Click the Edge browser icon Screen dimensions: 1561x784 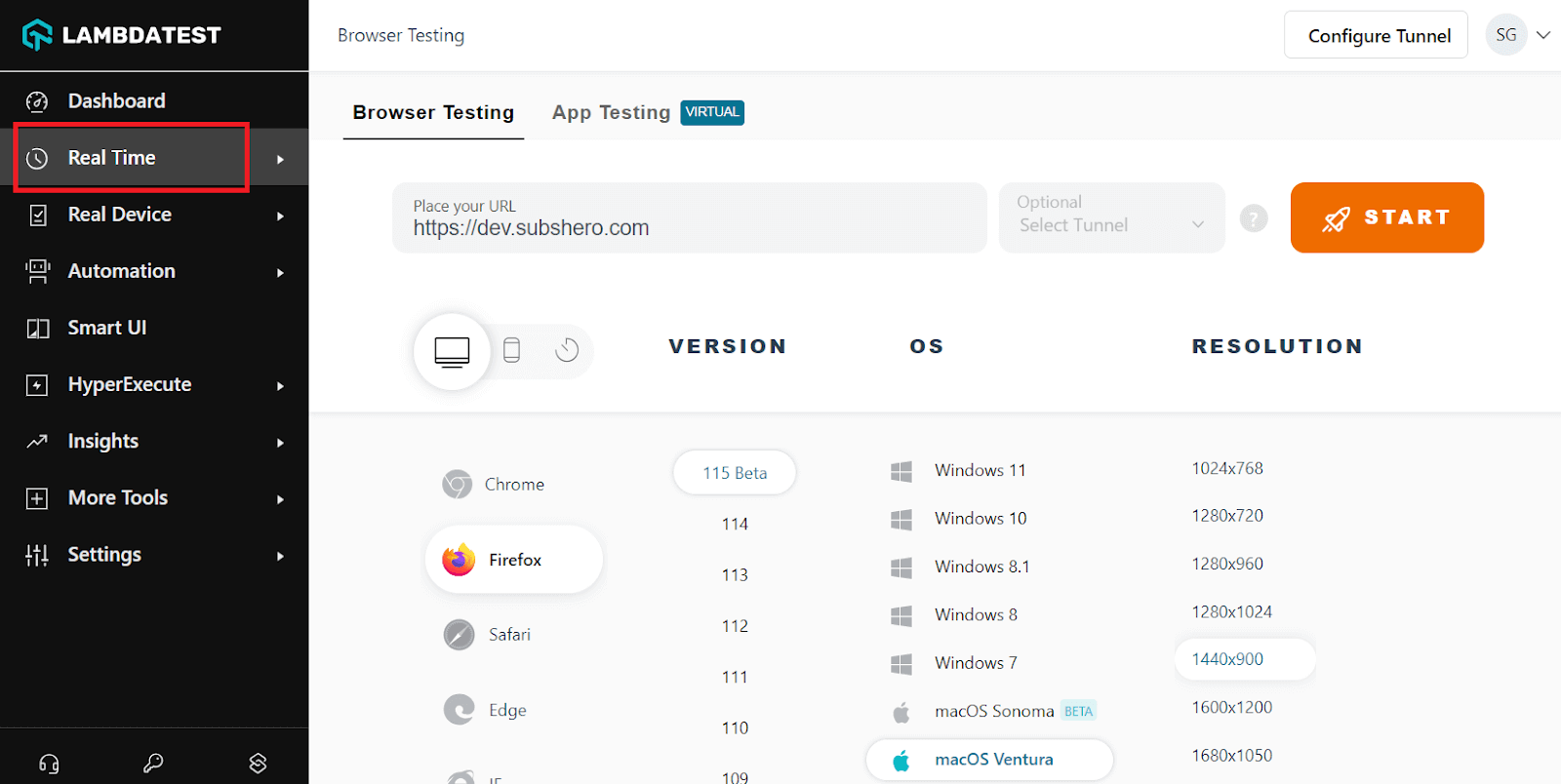pyautogui.click(x=459, y=710)
